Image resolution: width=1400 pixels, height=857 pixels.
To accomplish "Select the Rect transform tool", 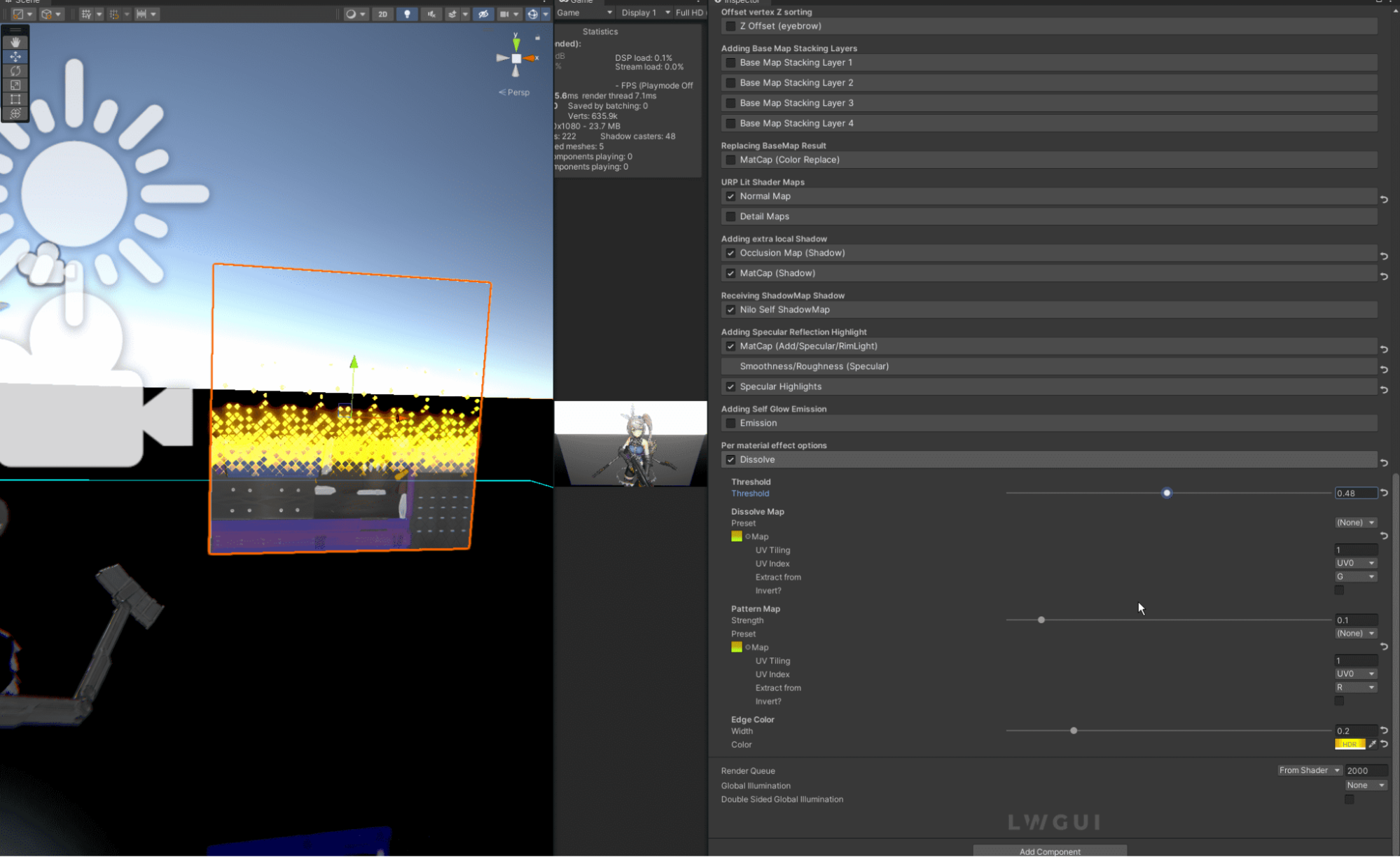I will (x=15, y=99).
